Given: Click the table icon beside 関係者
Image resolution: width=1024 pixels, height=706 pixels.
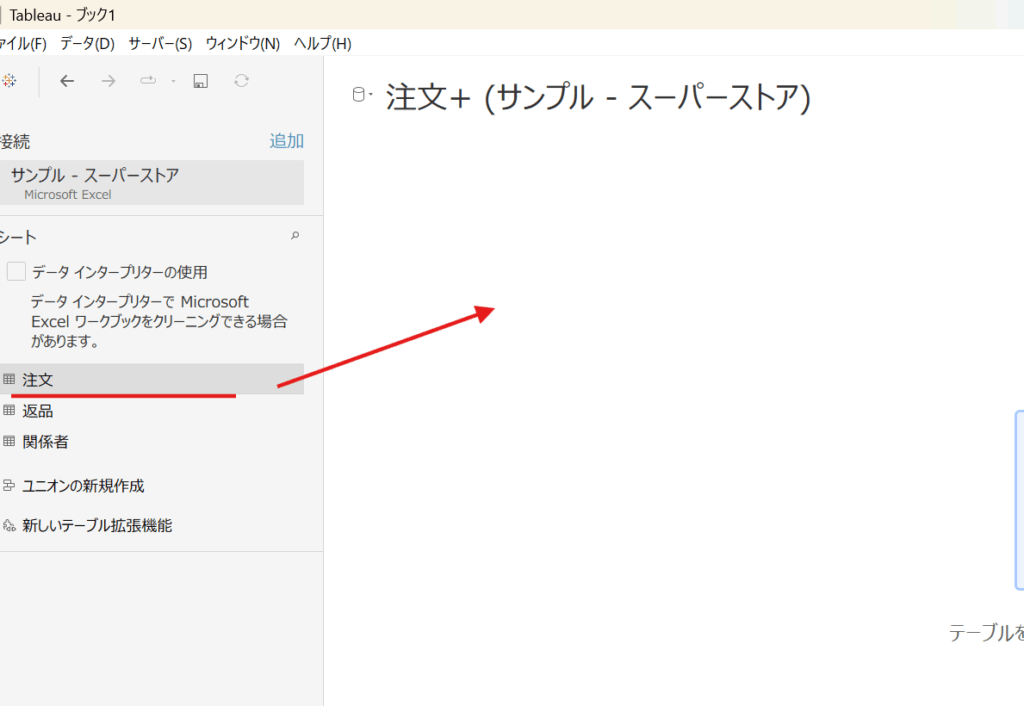Looking at the screenshot, I should pos(9,441).
